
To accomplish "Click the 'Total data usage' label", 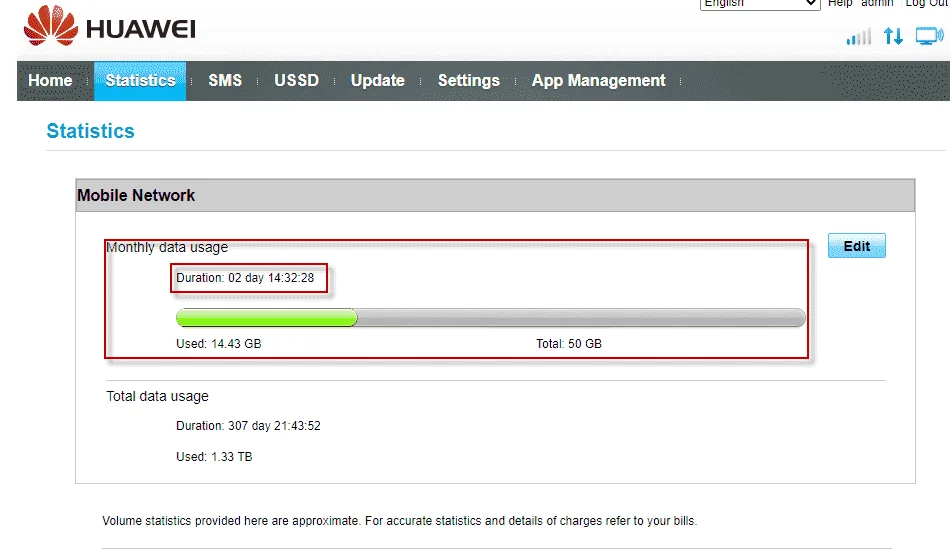I will click(x=158, y=396).
